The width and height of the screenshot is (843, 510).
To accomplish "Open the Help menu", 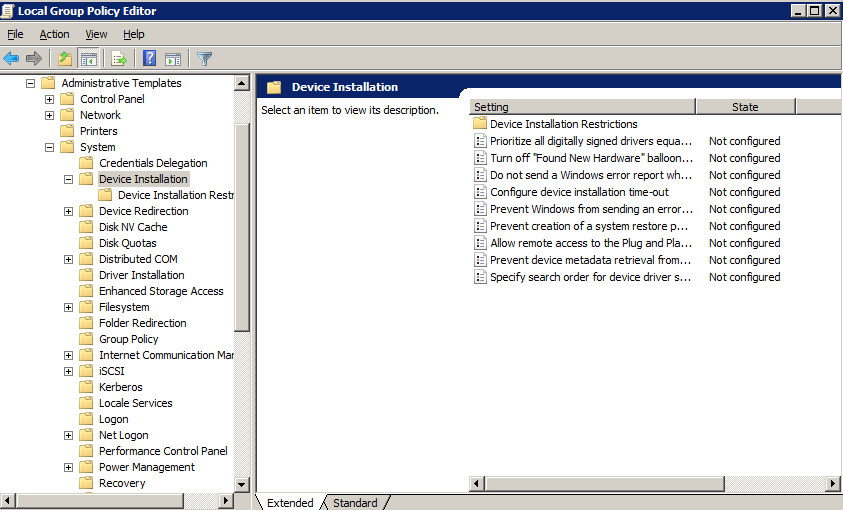I will click(133, 34).
